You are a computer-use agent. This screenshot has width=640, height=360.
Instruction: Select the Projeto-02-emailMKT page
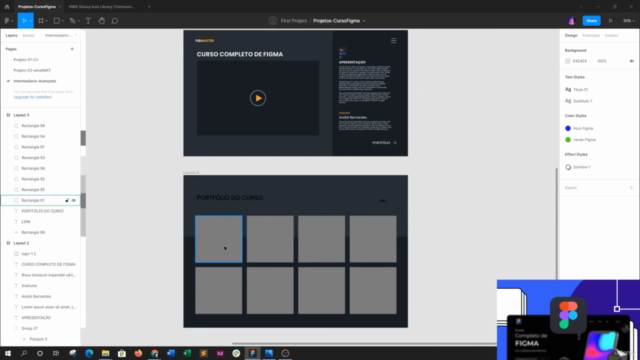coord(32,70)
